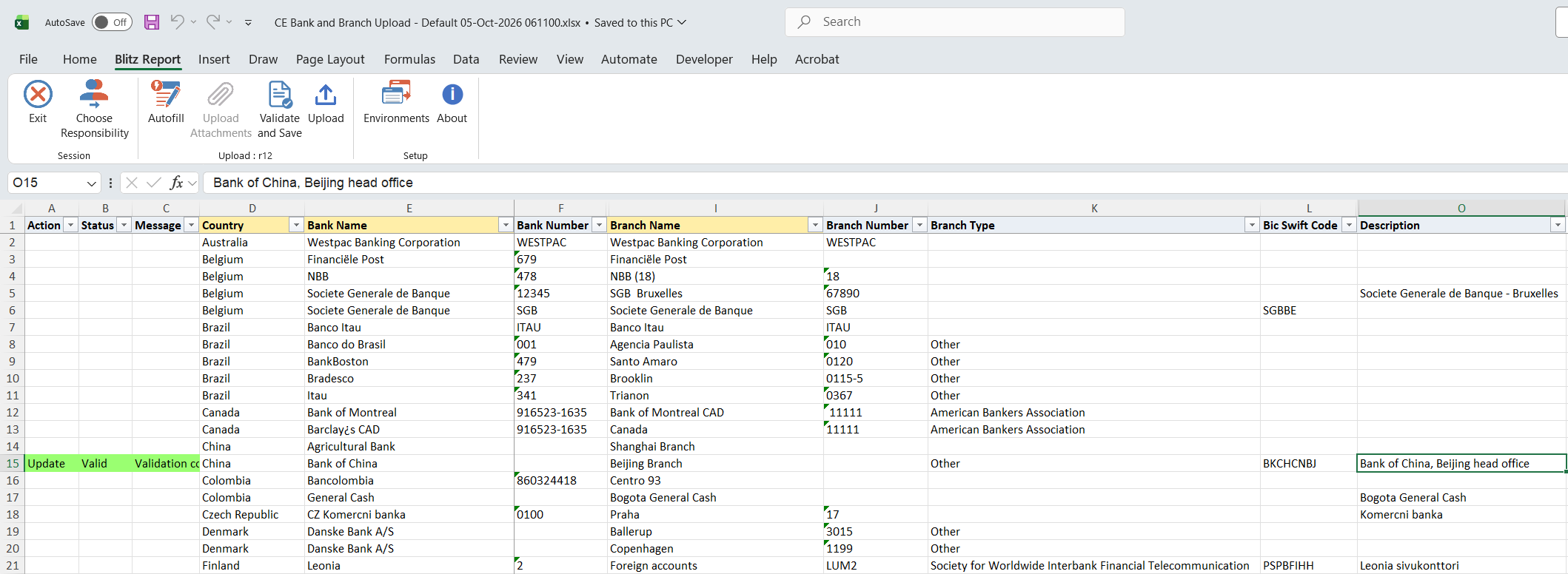The height and width of the screenshot is (574, 1568).
Task: Select the PSPBFIHH cell
Action: coord(1309,565)
